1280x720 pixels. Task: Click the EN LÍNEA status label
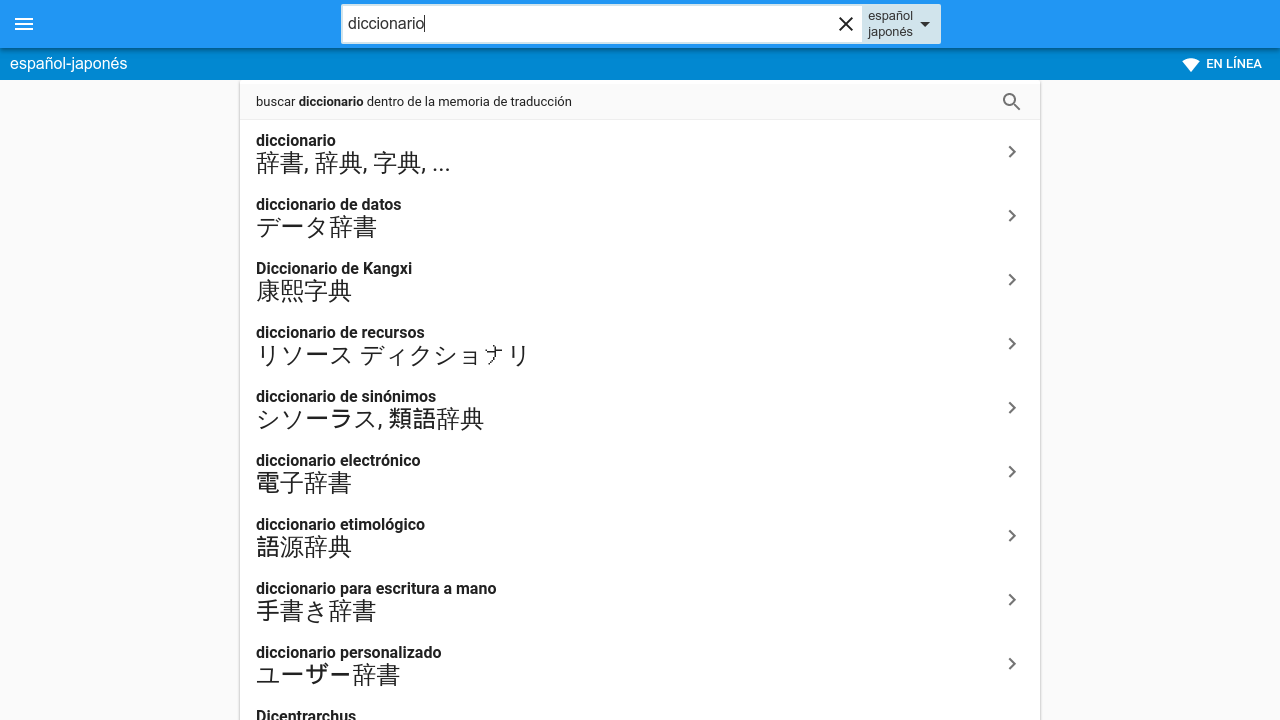(1234, 64)
